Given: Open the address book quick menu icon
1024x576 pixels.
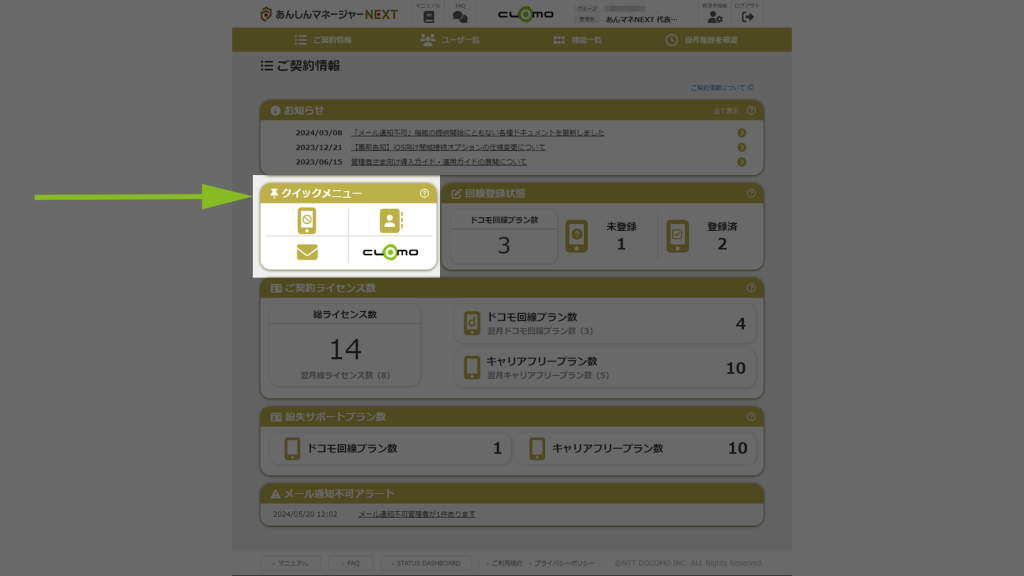Looking at the screenshot, I should pyautogui.click(x=391, y=221).
